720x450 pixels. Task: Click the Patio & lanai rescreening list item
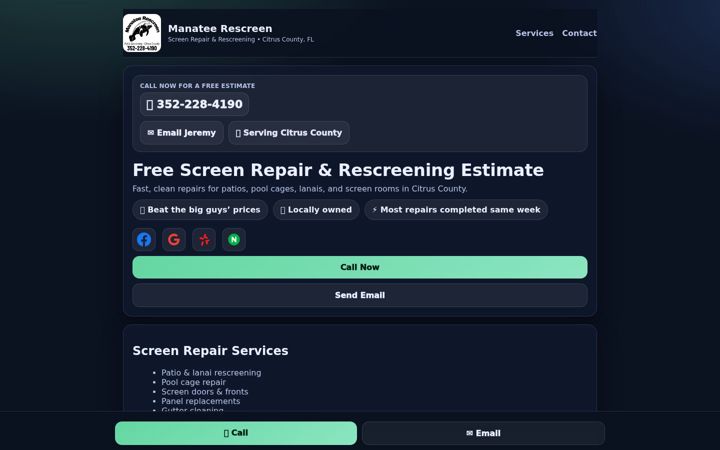[x=211, y=373]
